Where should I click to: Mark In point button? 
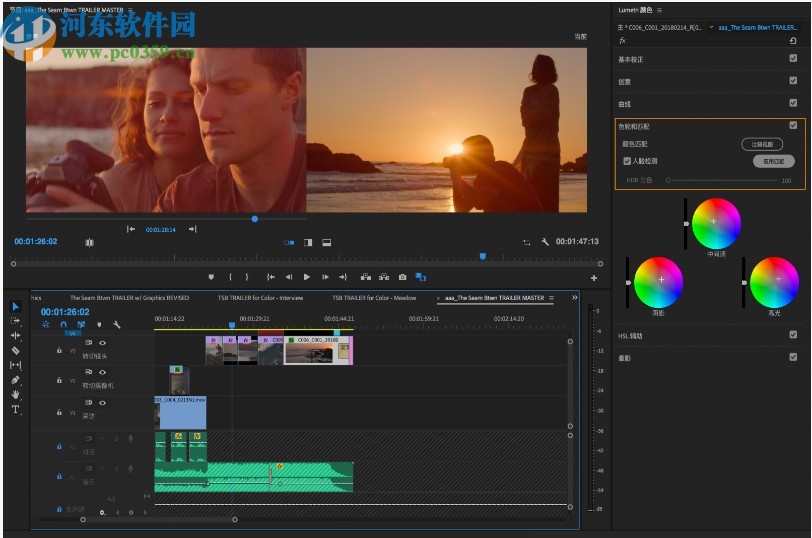230,277
